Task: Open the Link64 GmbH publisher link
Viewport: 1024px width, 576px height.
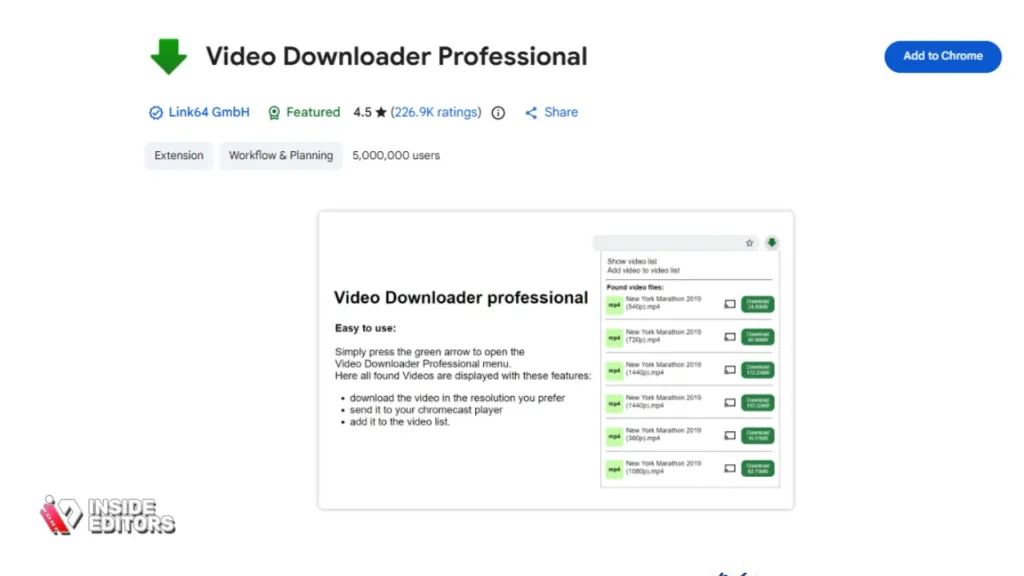Action: coord(209,112)
